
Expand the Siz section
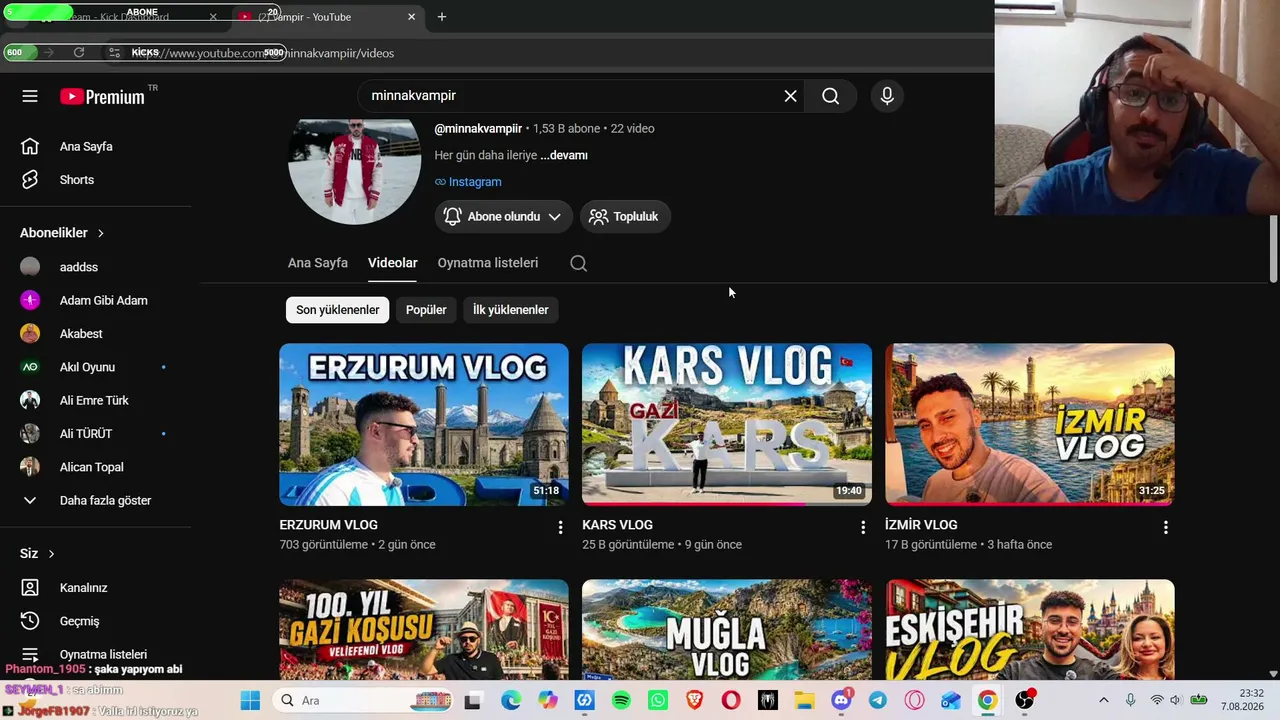pyautogui.click(x=37, y=554)
